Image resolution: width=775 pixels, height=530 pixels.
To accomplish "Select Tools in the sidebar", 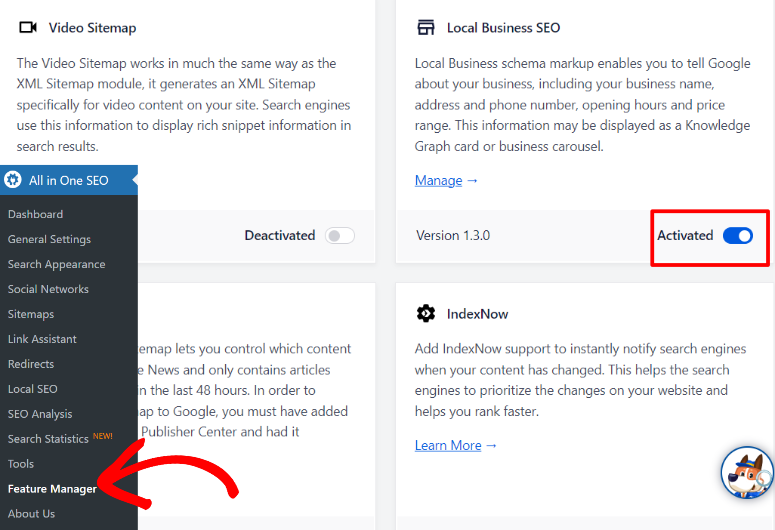I will [21, 464].
